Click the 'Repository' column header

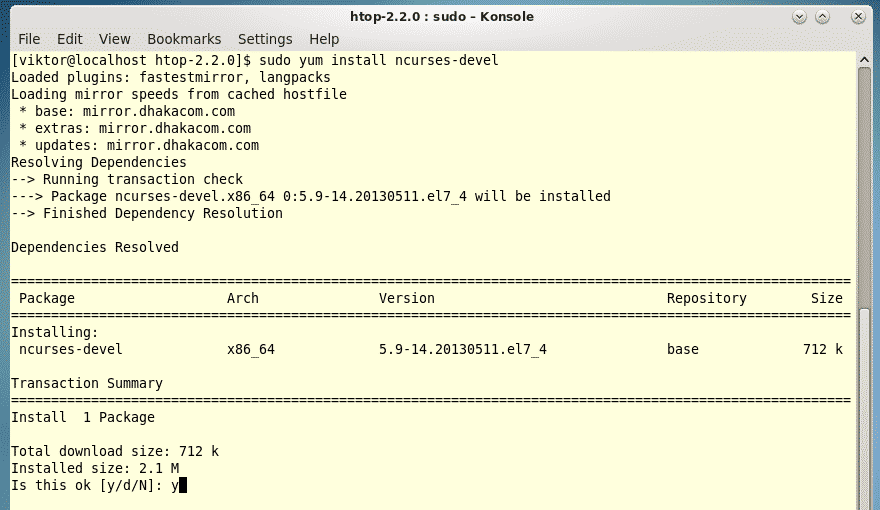coord(707,298)
